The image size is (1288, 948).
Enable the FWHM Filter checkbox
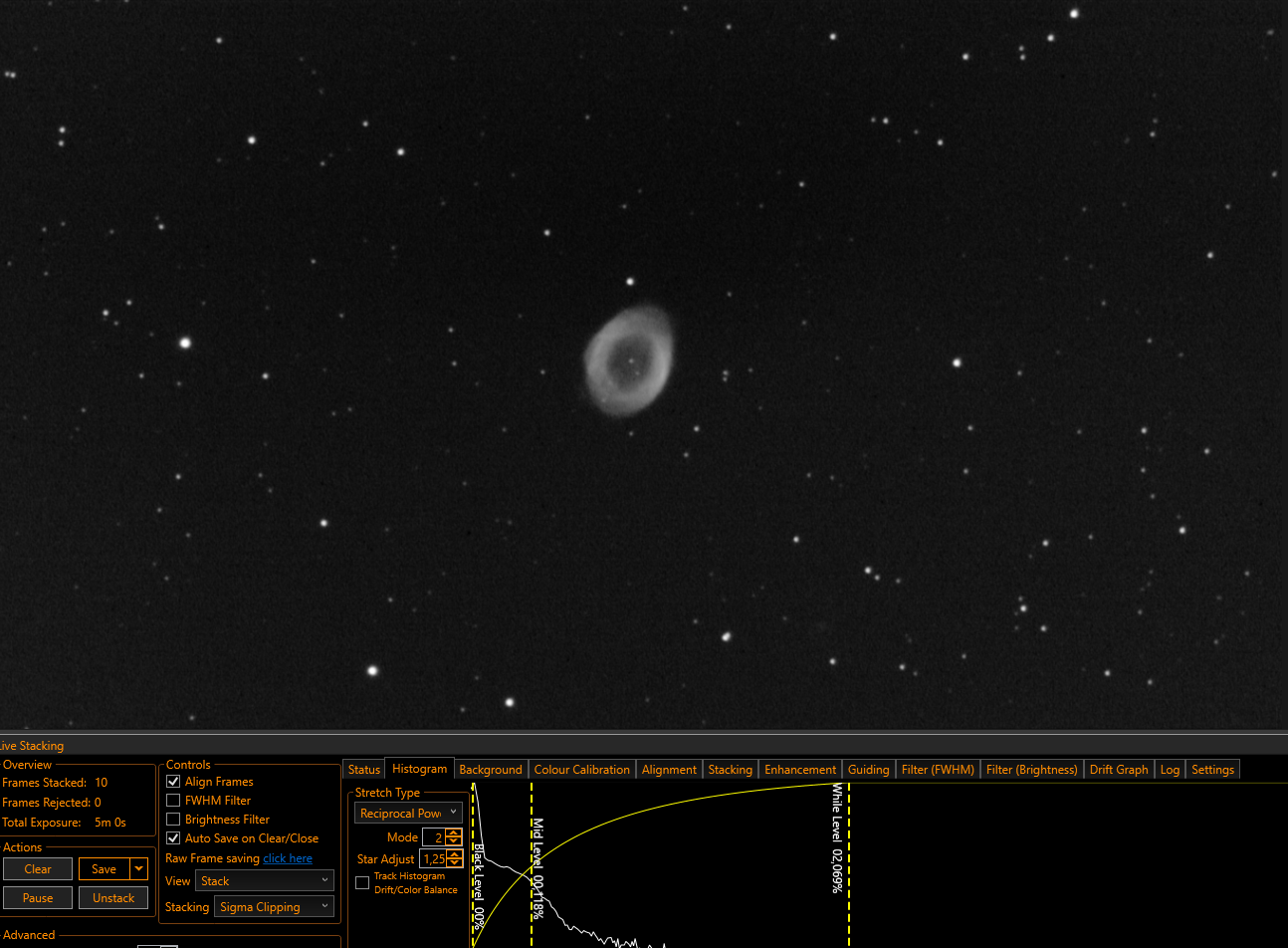pos(173,801)
